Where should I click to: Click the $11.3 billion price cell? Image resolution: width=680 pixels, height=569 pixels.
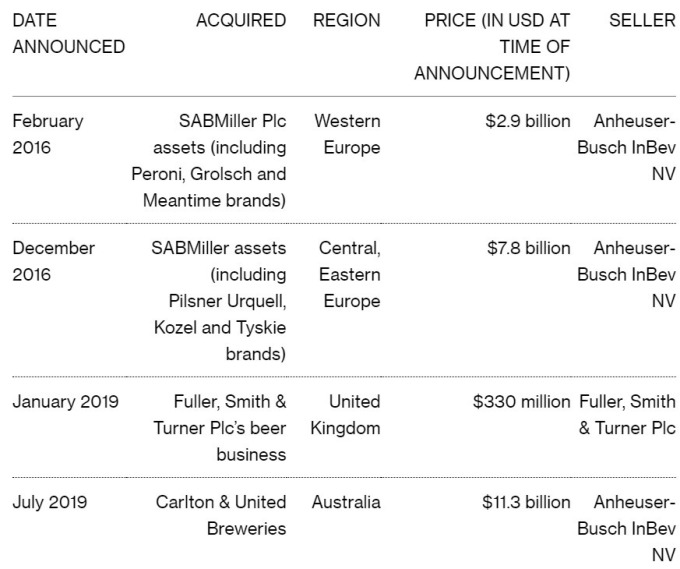(x=526, y=502)
